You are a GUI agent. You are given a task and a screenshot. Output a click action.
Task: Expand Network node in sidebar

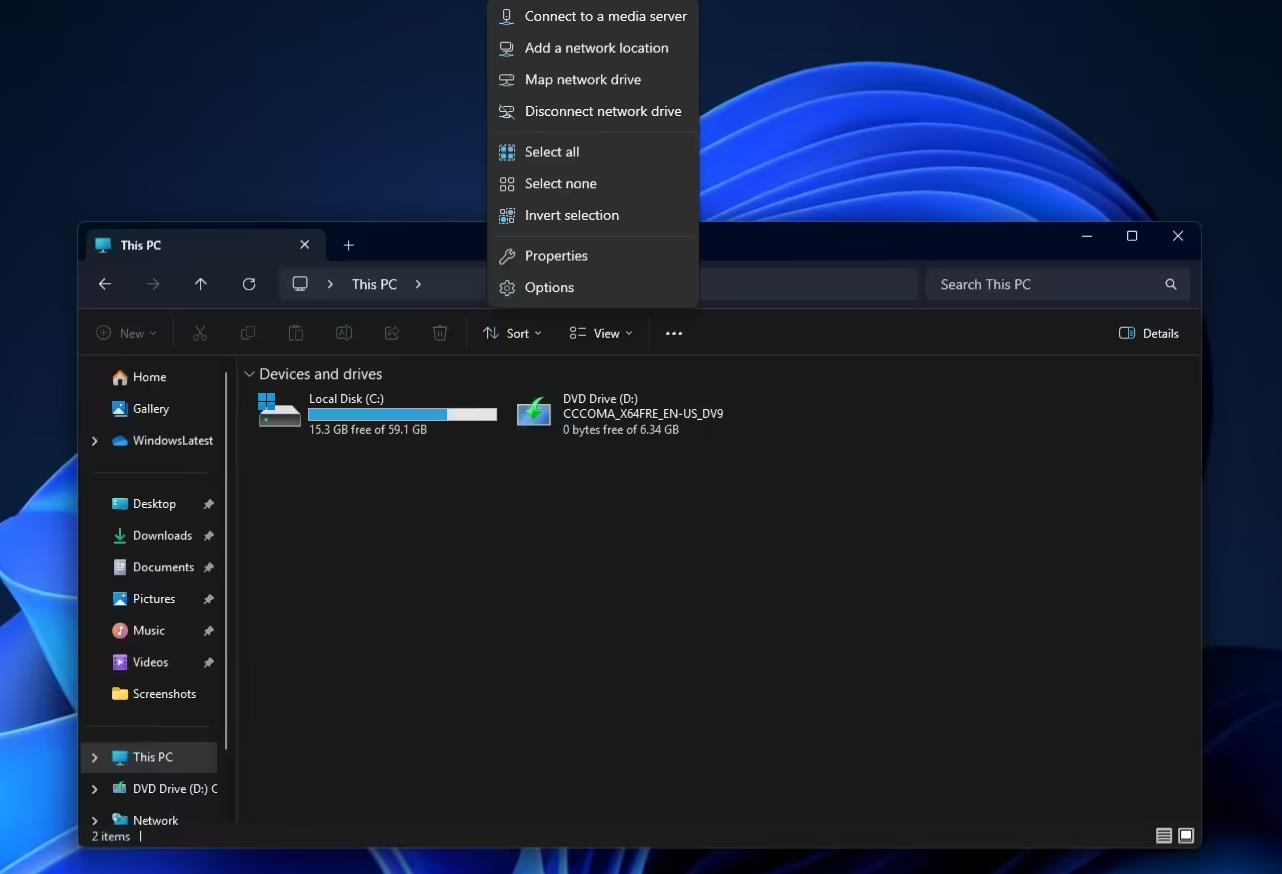click(95, 821)
